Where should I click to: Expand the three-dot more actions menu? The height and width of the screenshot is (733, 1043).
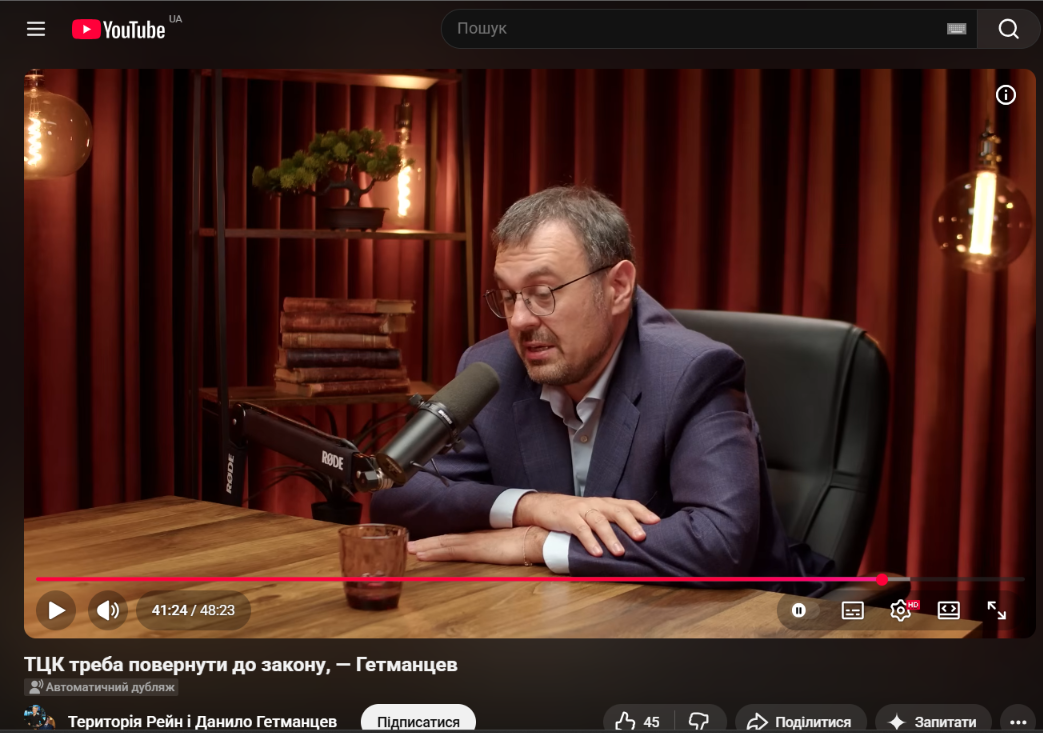click(x=1018, y=722)
